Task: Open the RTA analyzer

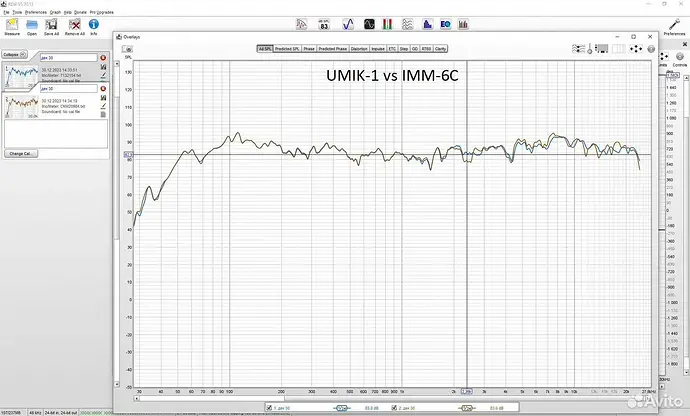Action: [x=427, y=25]
